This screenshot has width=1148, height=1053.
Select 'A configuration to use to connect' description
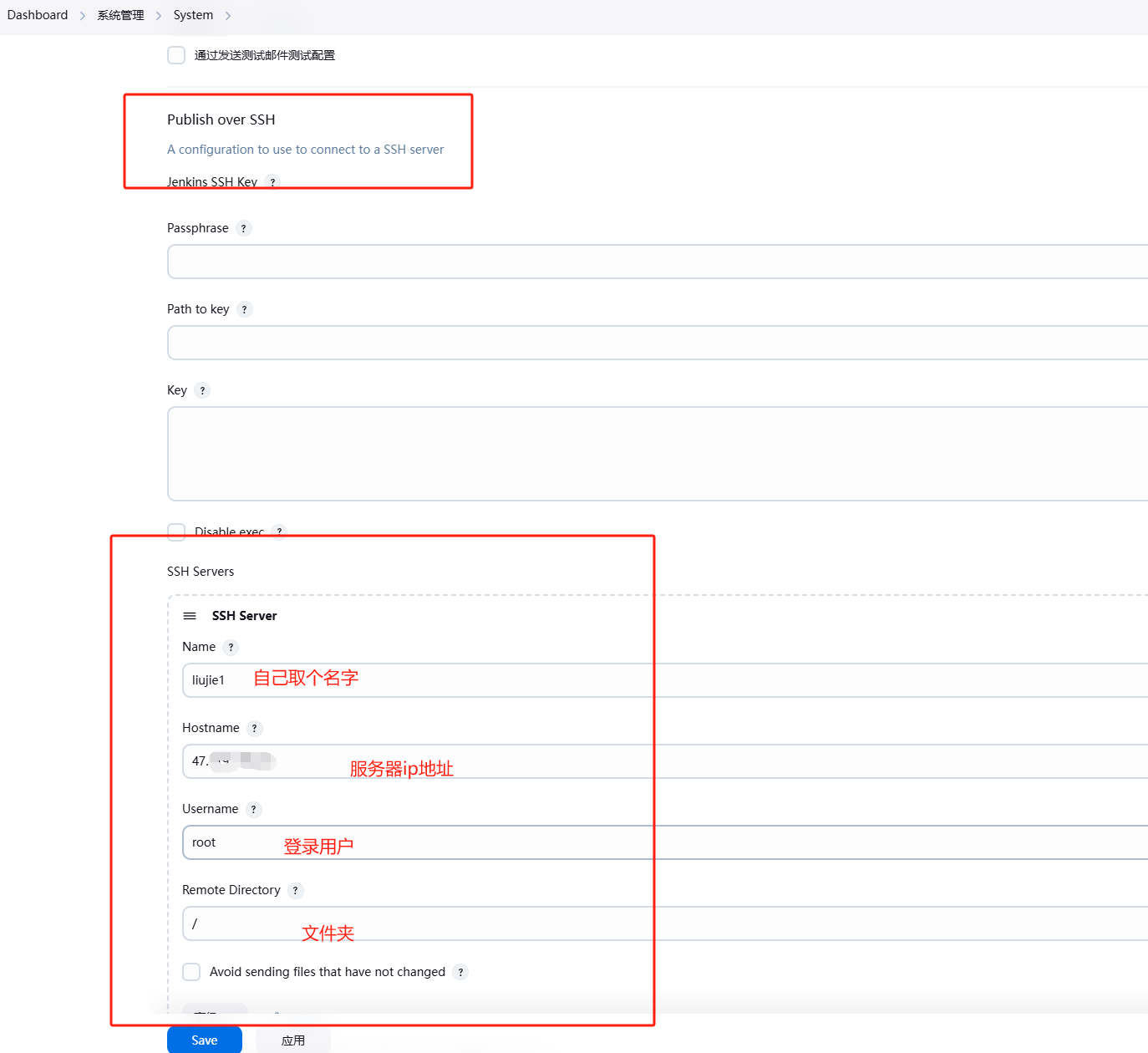click(x=306, y=150)
